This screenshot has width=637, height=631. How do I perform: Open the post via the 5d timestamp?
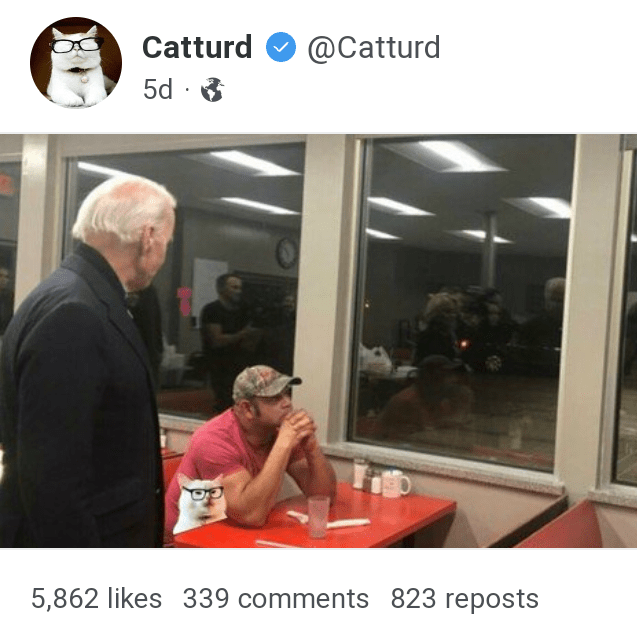158,89
